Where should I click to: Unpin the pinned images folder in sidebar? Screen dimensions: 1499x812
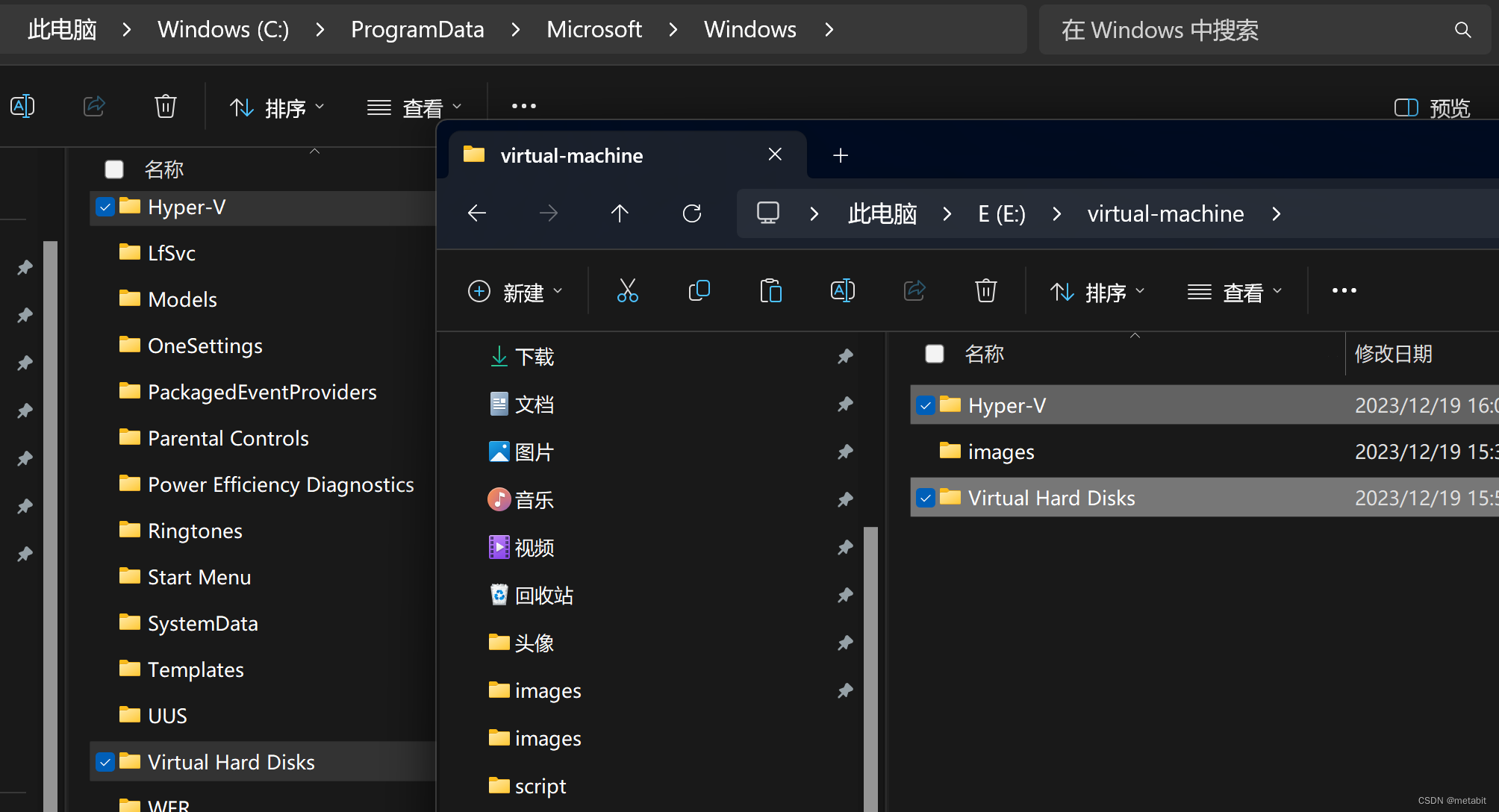[x=845, y=691]
